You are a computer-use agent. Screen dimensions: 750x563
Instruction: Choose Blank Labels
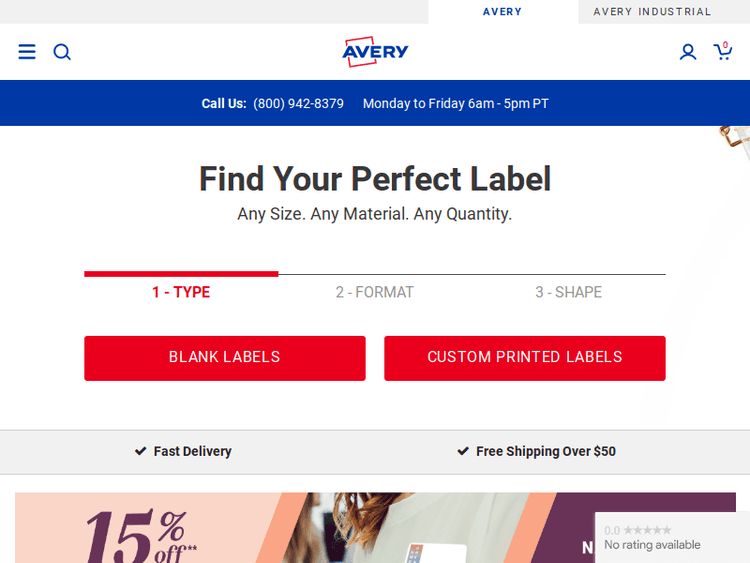click(224, 357)
